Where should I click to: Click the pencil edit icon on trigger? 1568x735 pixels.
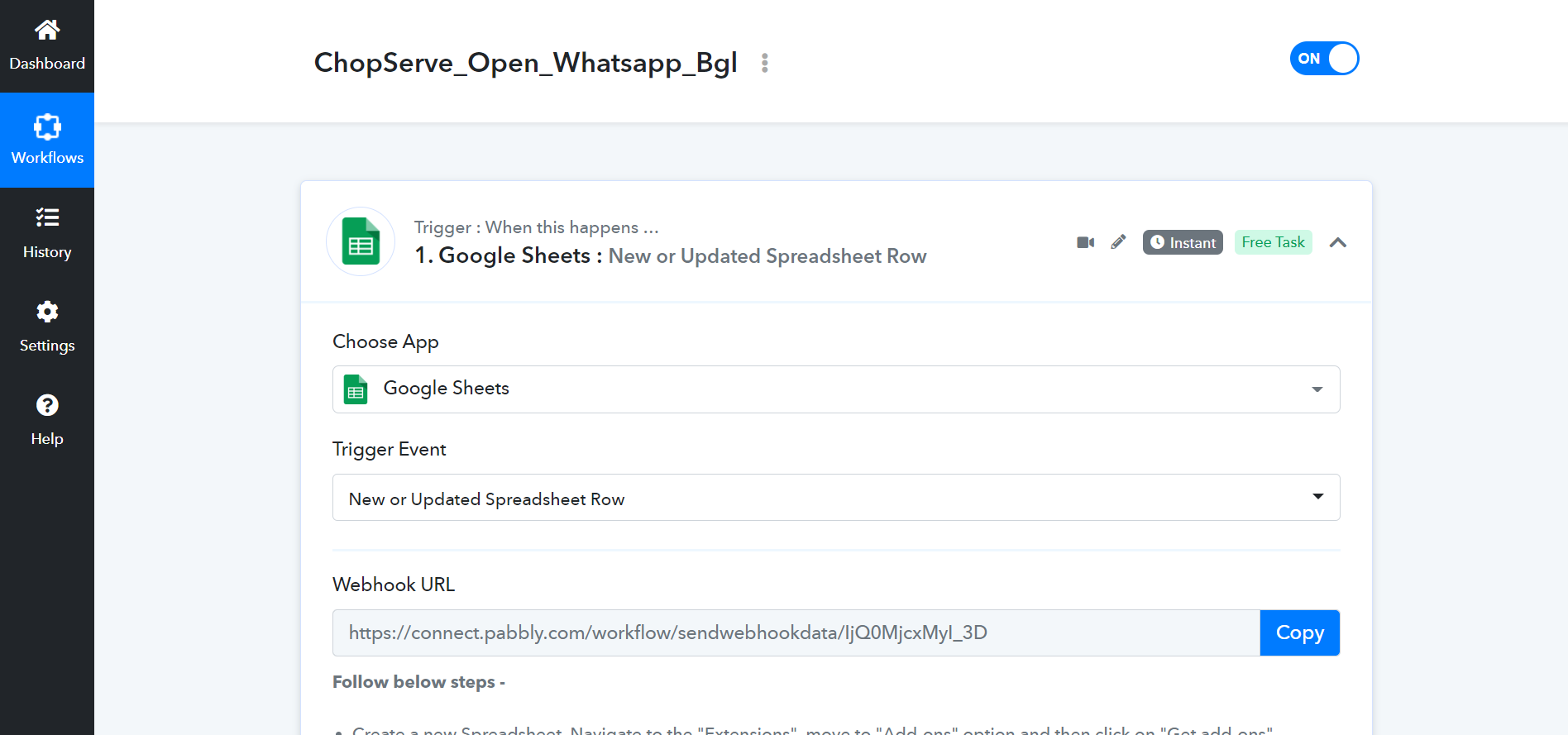pos(1118,241)
